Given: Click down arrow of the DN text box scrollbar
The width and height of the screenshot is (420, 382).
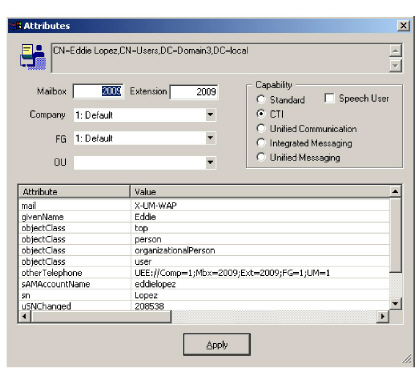Looking at the screenshot, I should pyautogui.click(x=395, y=65).
